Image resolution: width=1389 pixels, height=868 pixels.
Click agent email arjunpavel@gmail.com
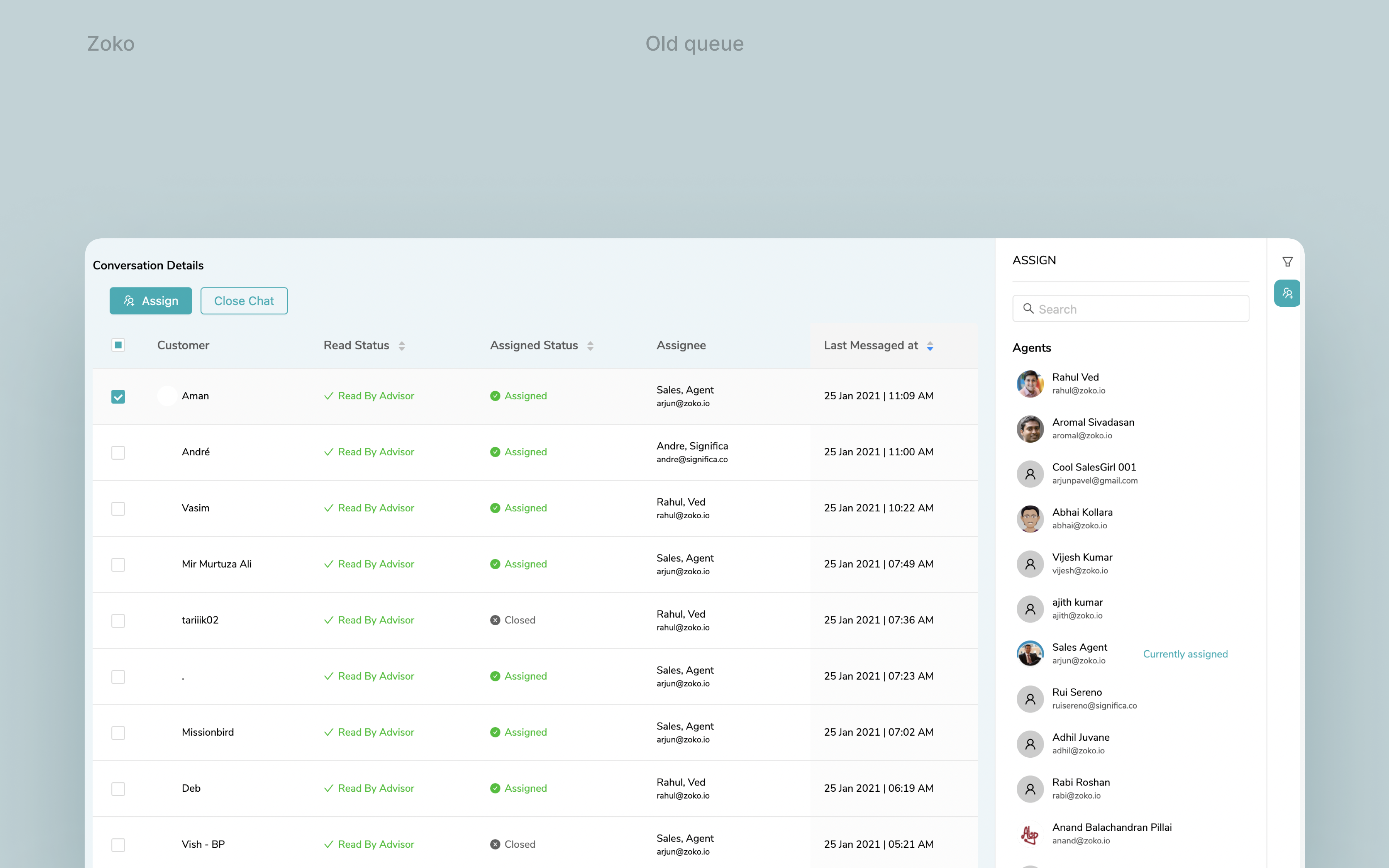tap(1095, 481)
